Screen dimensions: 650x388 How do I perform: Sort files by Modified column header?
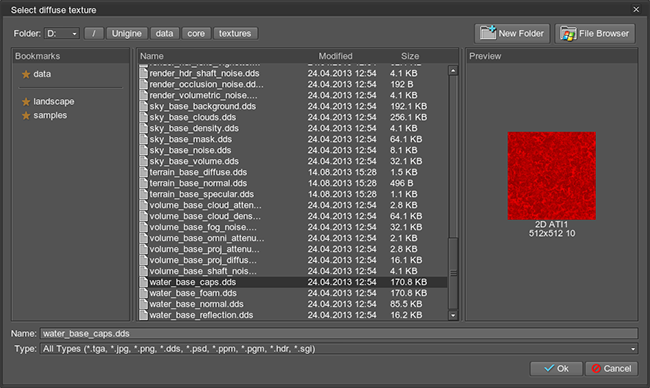(x=335, y=56)
